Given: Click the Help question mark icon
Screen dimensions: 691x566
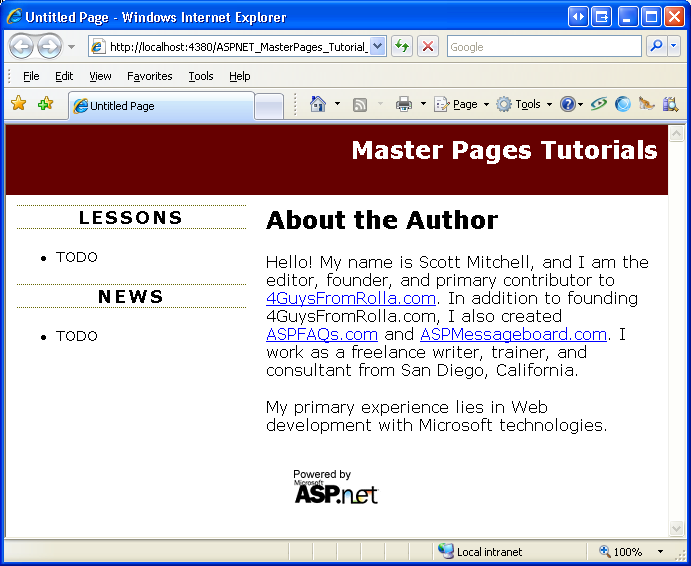Looking at the screenshot, I should click(567, 104).
